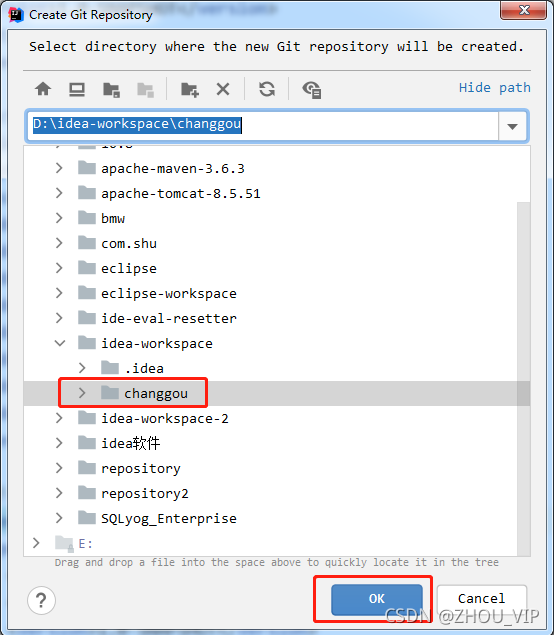This screenshot has width=554, height=635.
Task: Expand the apache-maven-3.6.3 folder
Action: [x=59, y=168]
